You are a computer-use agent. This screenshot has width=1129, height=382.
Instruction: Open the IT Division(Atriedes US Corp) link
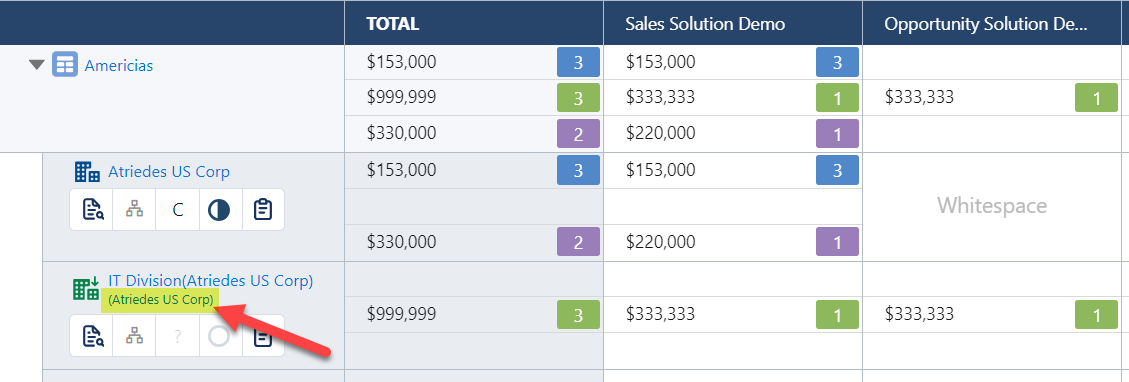211,281
